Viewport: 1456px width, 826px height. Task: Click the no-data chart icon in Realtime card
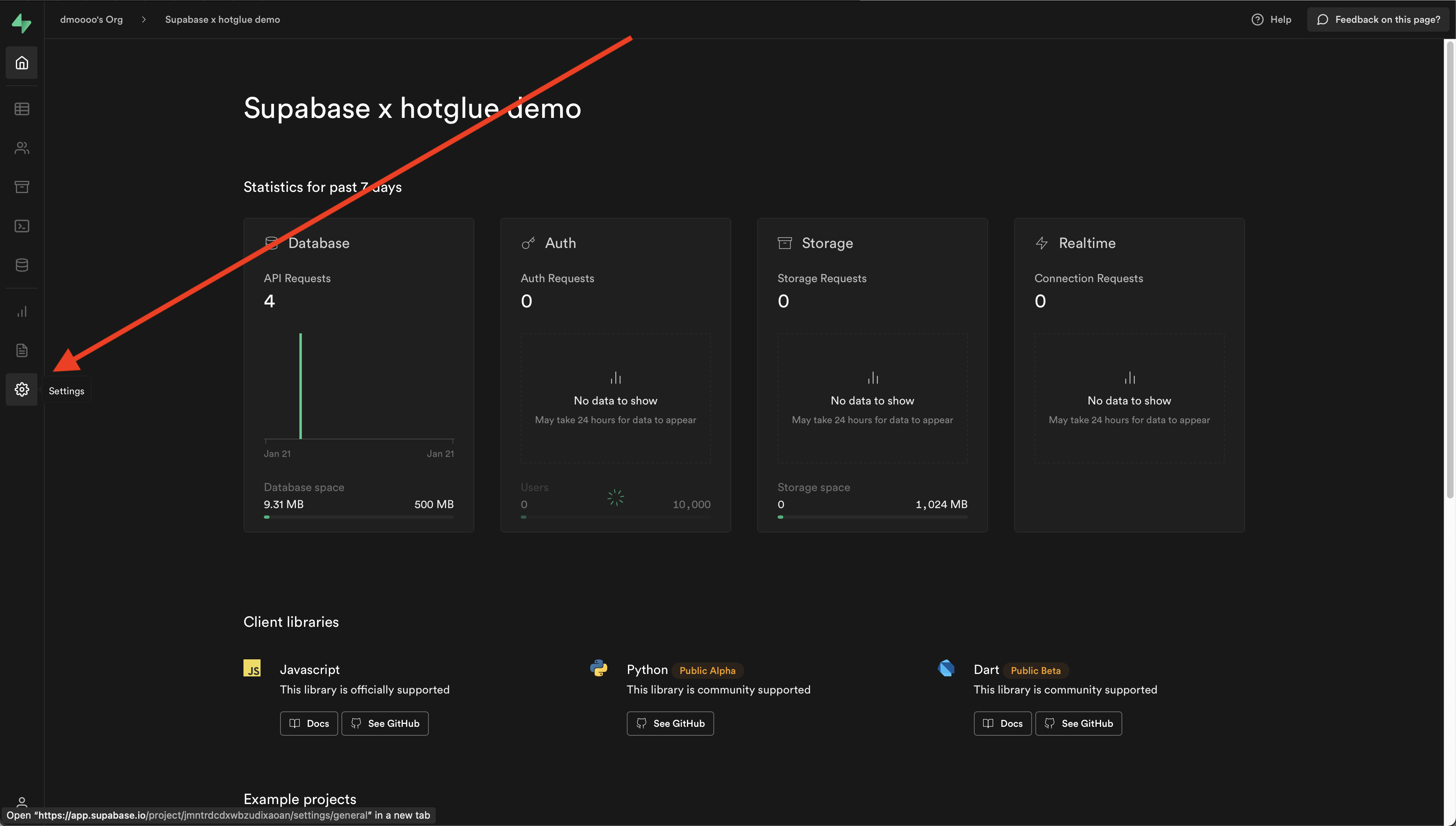click(1129, 377)
